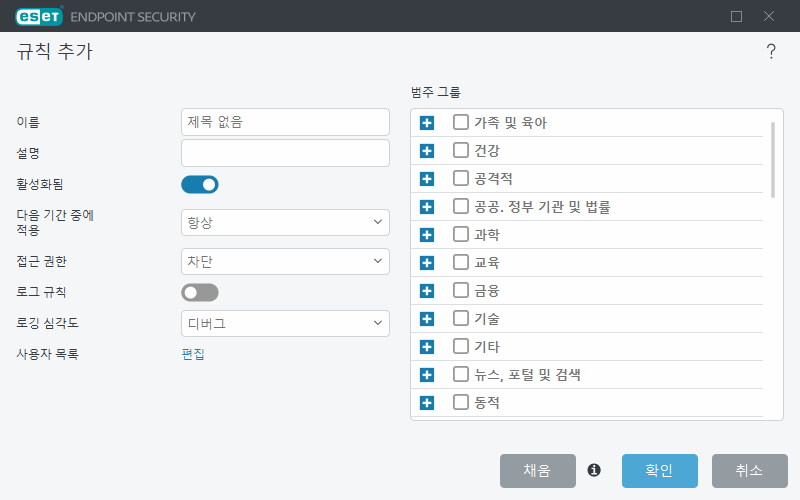
Task: Check the 뉴스, 포털 및 검색 checkbox
Action: point(461,374)
